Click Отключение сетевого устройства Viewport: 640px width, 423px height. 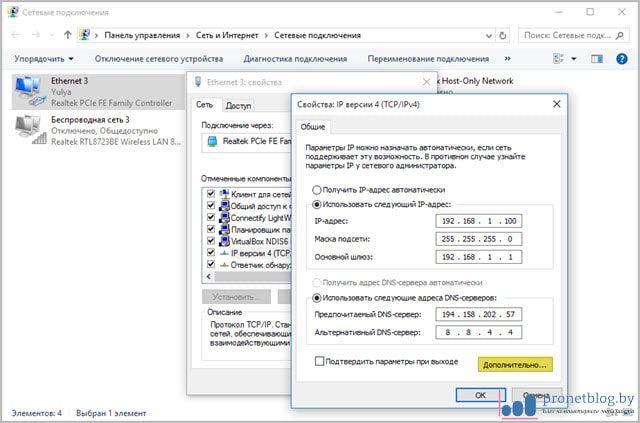[159, 59]
